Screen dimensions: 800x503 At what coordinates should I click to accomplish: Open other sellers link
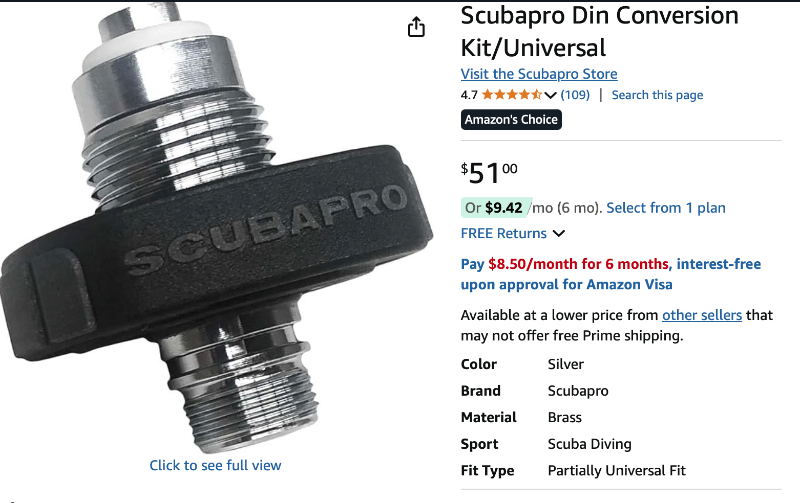[702, 315]
